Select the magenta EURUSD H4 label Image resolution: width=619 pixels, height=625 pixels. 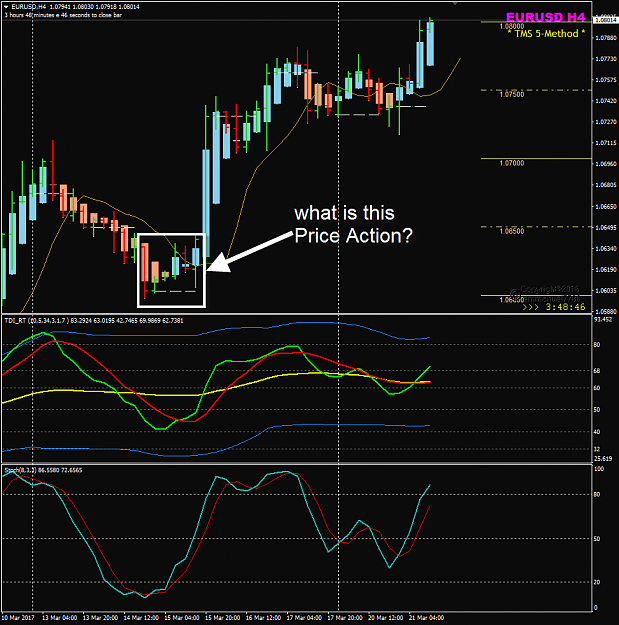point(545,17)
